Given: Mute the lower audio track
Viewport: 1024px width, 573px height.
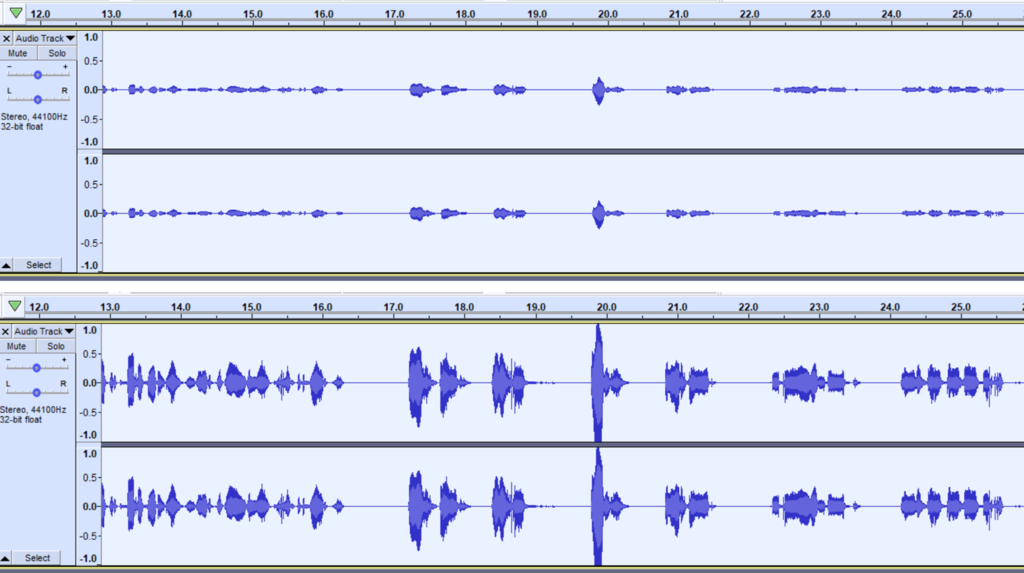Looking at the screenshot, I should click(x=17, y=346).
